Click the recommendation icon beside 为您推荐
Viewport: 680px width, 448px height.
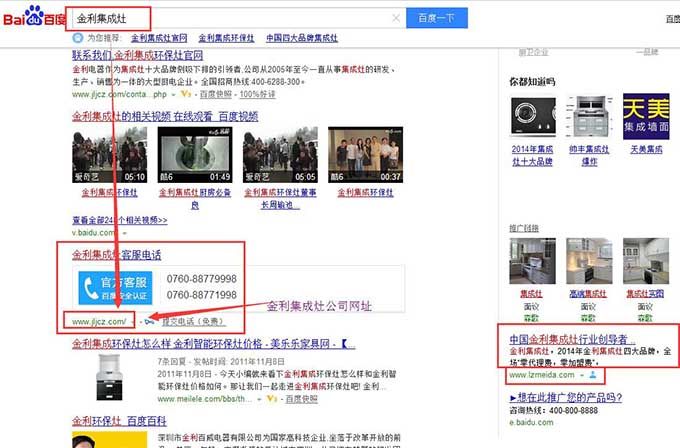point(78,38)
